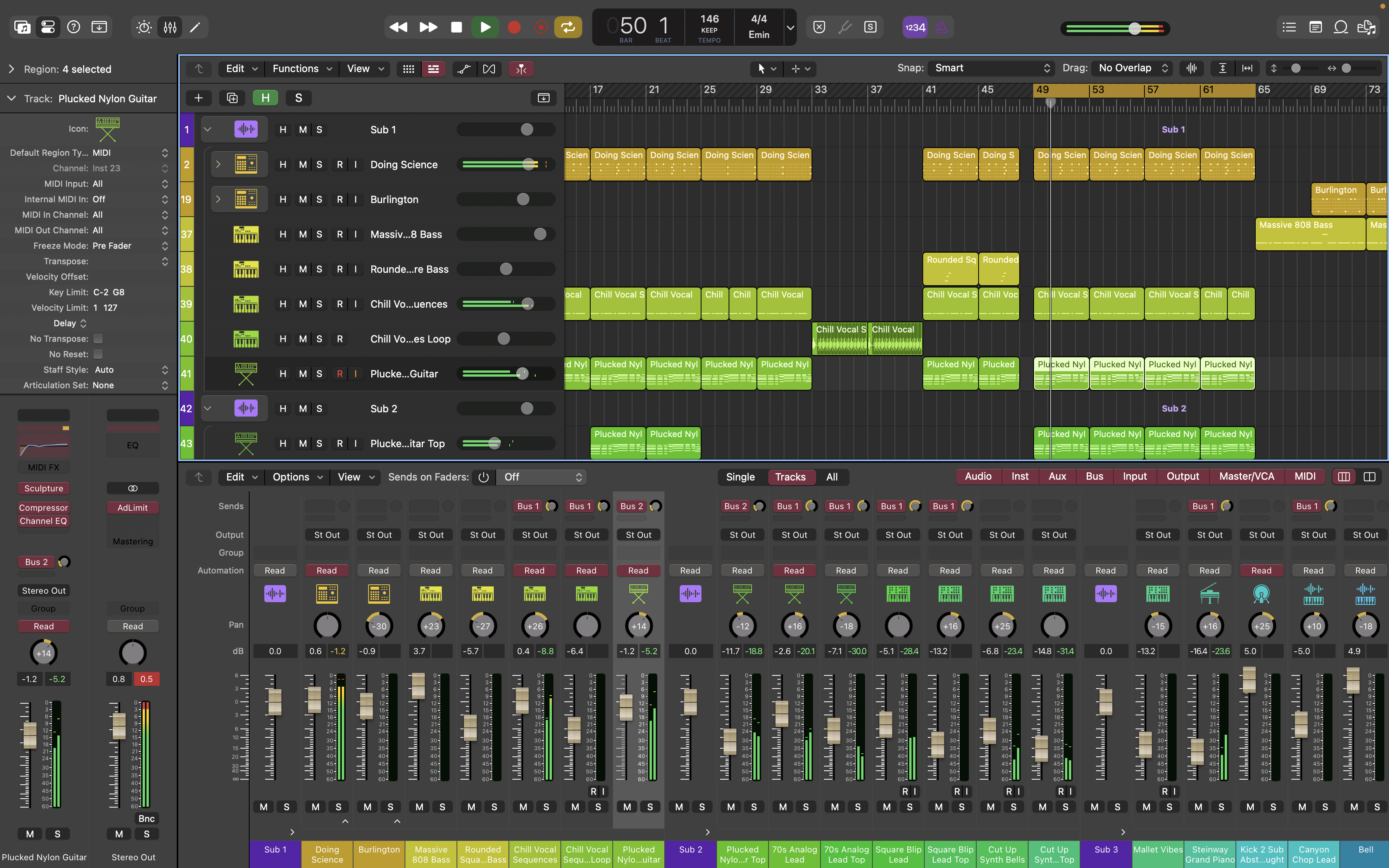
Task: Toggle the Mixer icon in control bar
Action: point(170,27)
